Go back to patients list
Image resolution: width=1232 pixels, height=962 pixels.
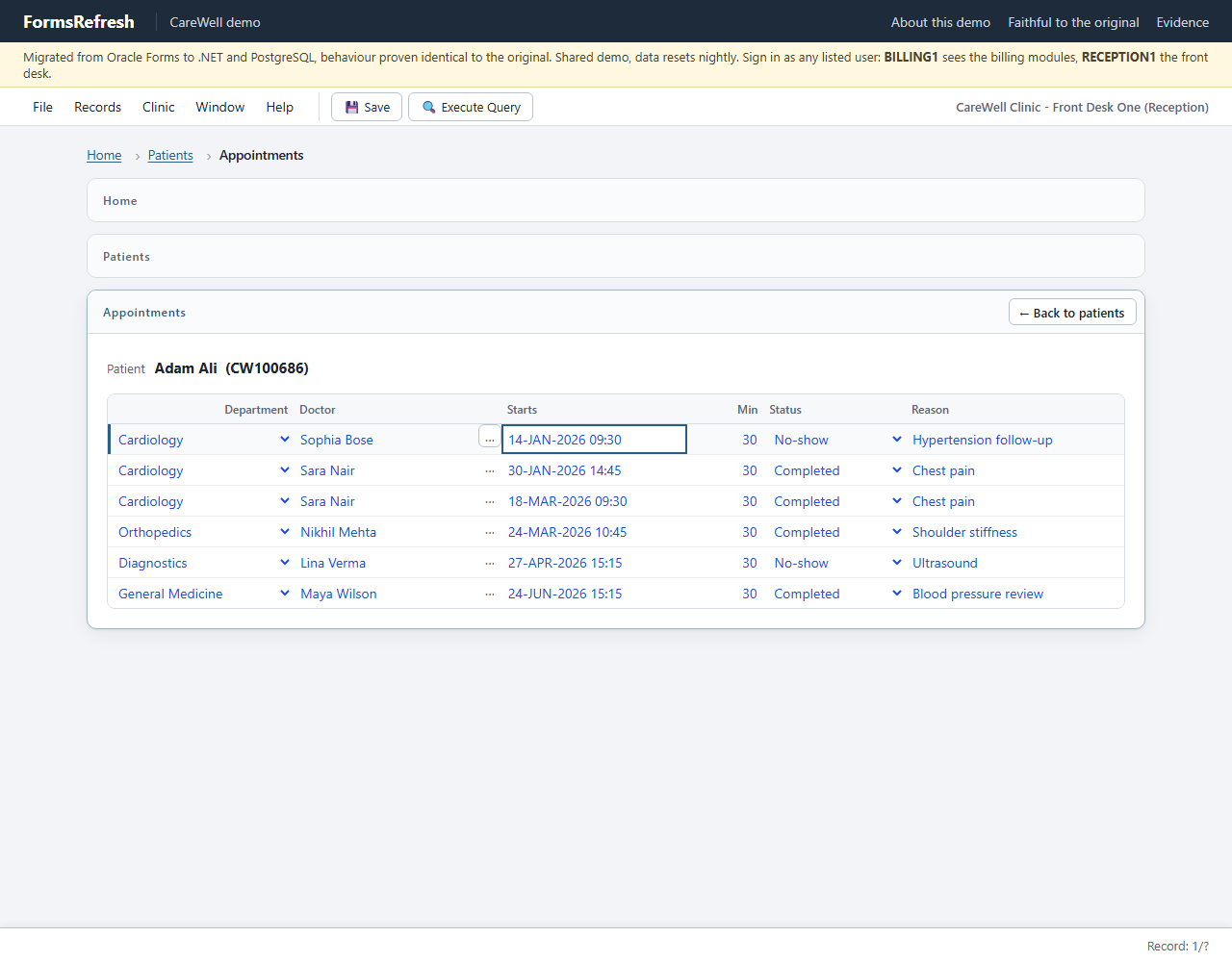[x=1072, y=313]
